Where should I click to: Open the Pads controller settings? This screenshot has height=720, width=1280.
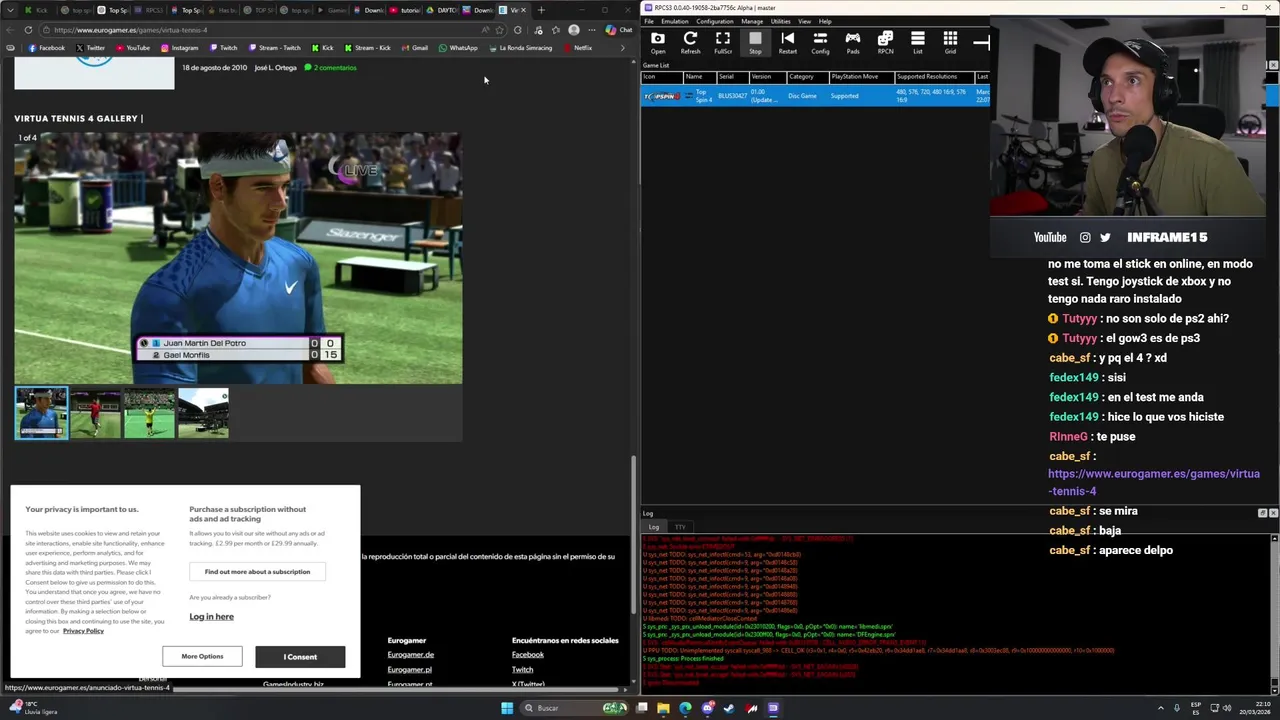click(853, 42)
